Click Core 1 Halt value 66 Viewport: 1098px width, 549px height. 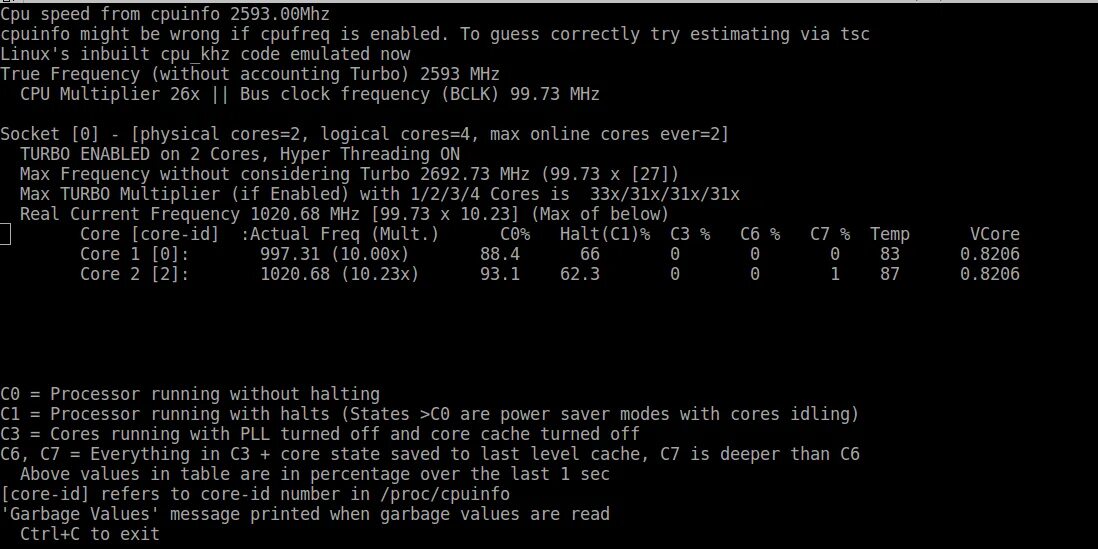click(x=590, y=254)
